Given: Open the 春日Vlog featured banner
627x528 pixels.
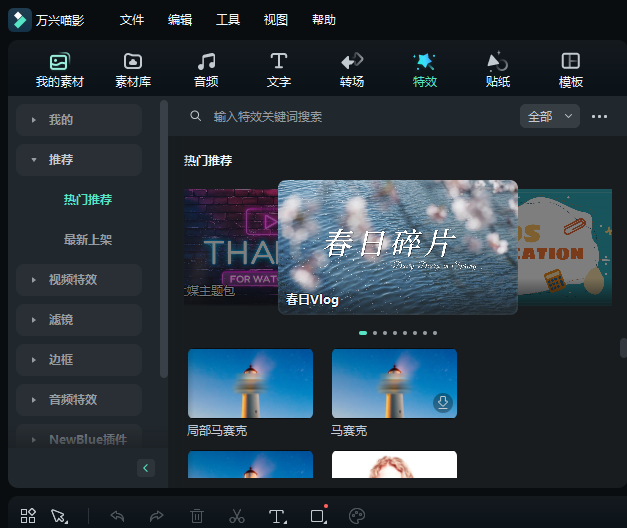Looking at the screenshot, I should click(x=398, y=247).
